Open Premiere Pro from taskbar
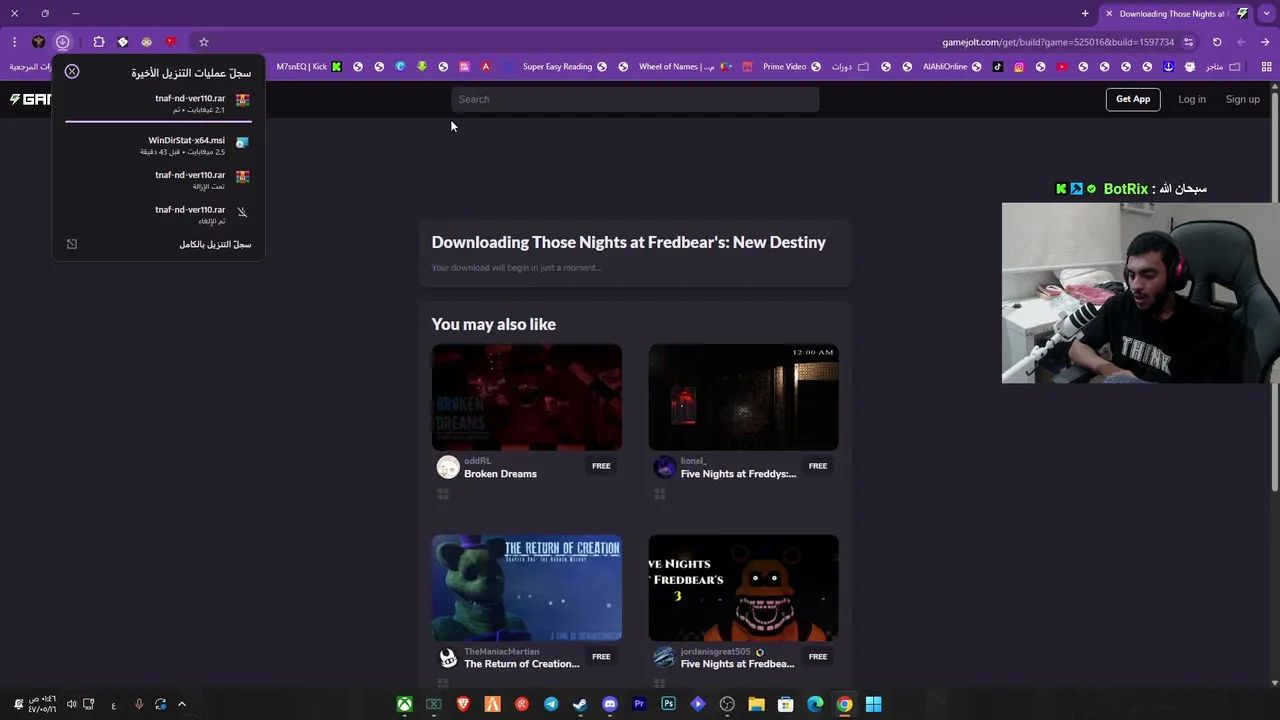This screenshot has width=1280, height=720. [x=639, y=704]
